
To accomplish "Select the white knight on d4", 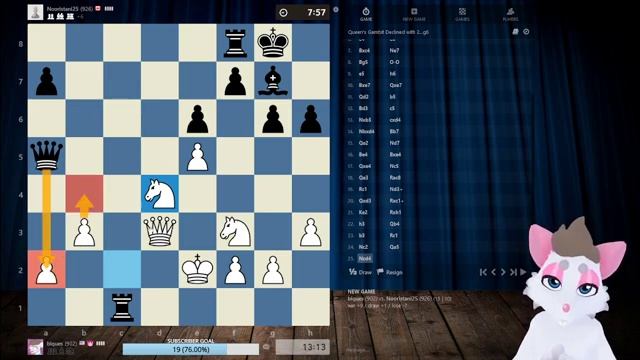I will [x=160, y=194].
